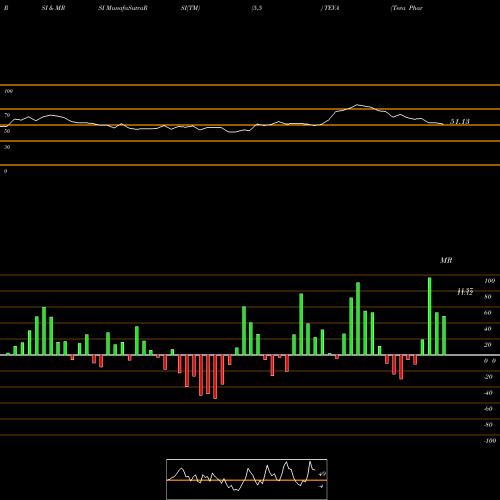Select the 'SI MunafaSutraR' header label

[123, 8]
